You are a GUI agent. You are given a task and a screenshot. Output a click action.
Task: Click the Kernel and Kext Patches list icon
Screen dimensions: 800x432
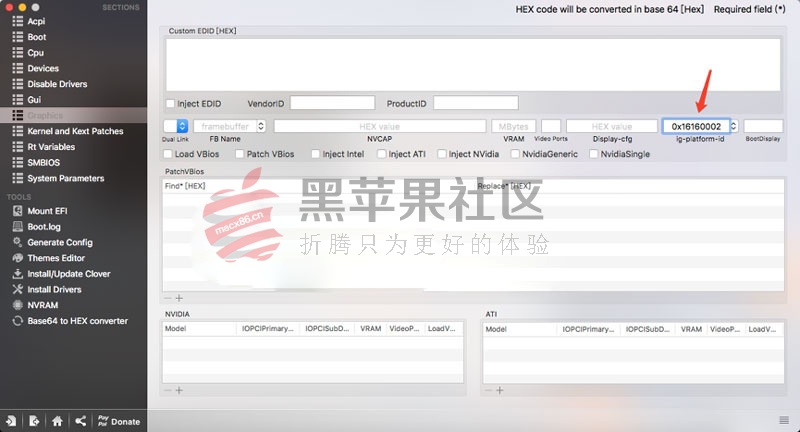(x=18, y=131)
